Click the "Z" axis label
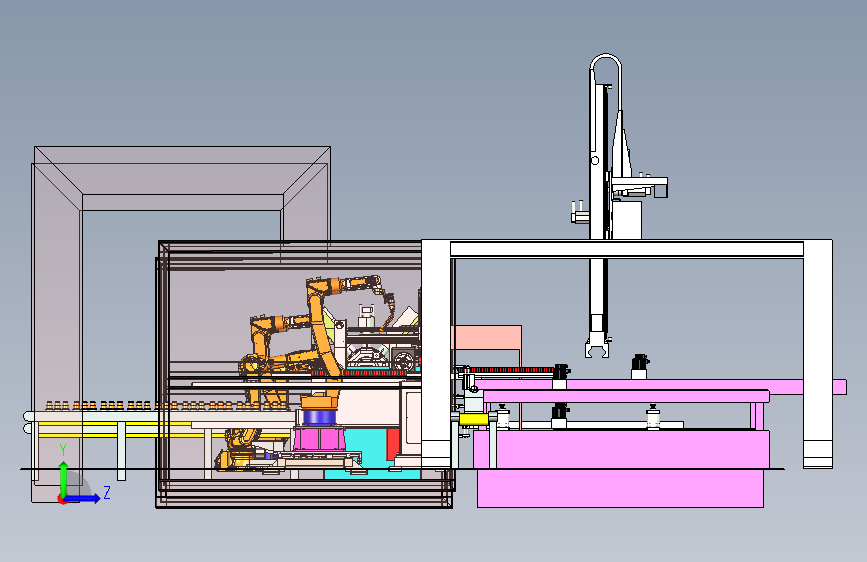Screen dimensions: 867x562 click(107, 492)
